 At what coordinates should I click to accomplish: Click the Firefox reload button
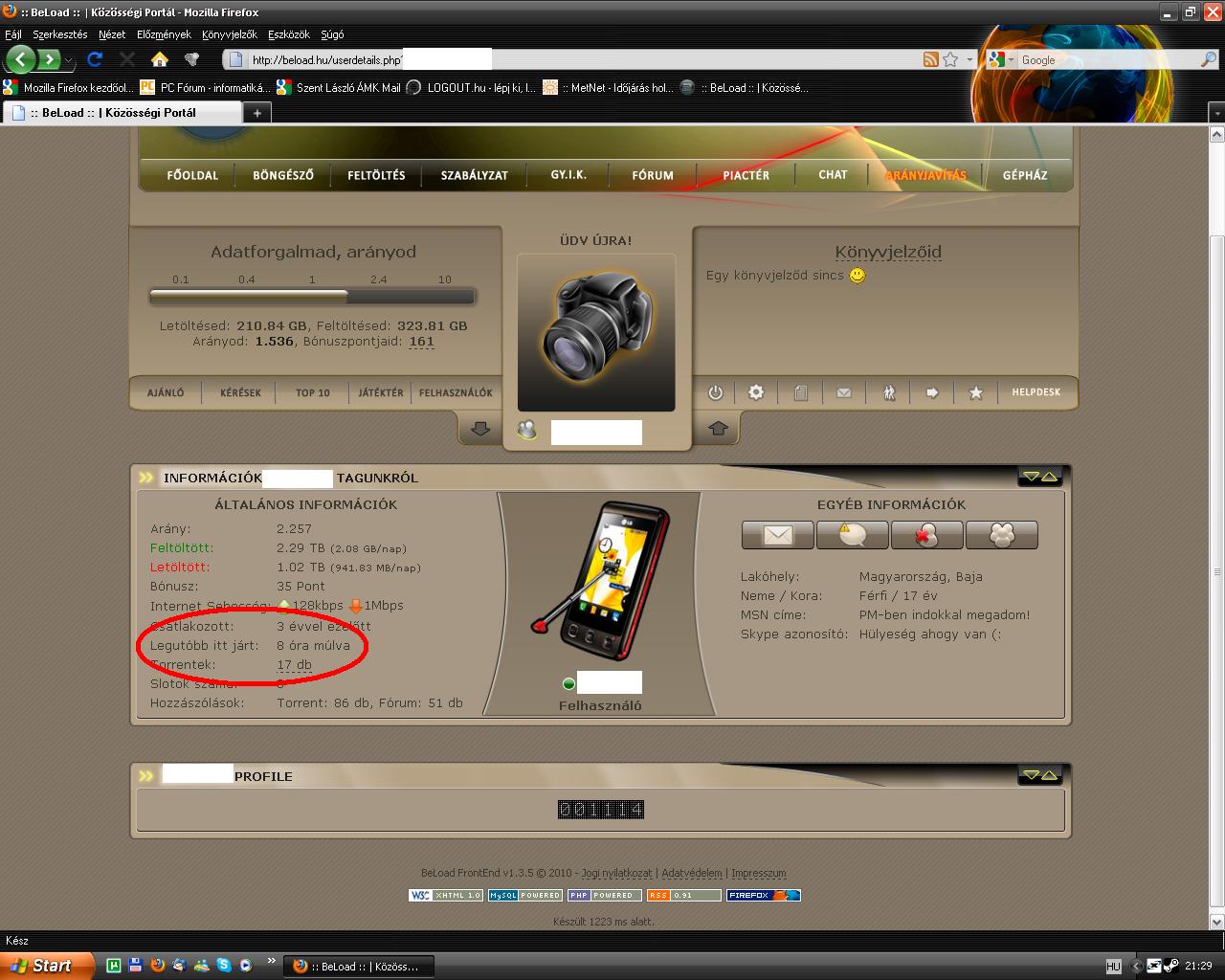pos(95,59)
